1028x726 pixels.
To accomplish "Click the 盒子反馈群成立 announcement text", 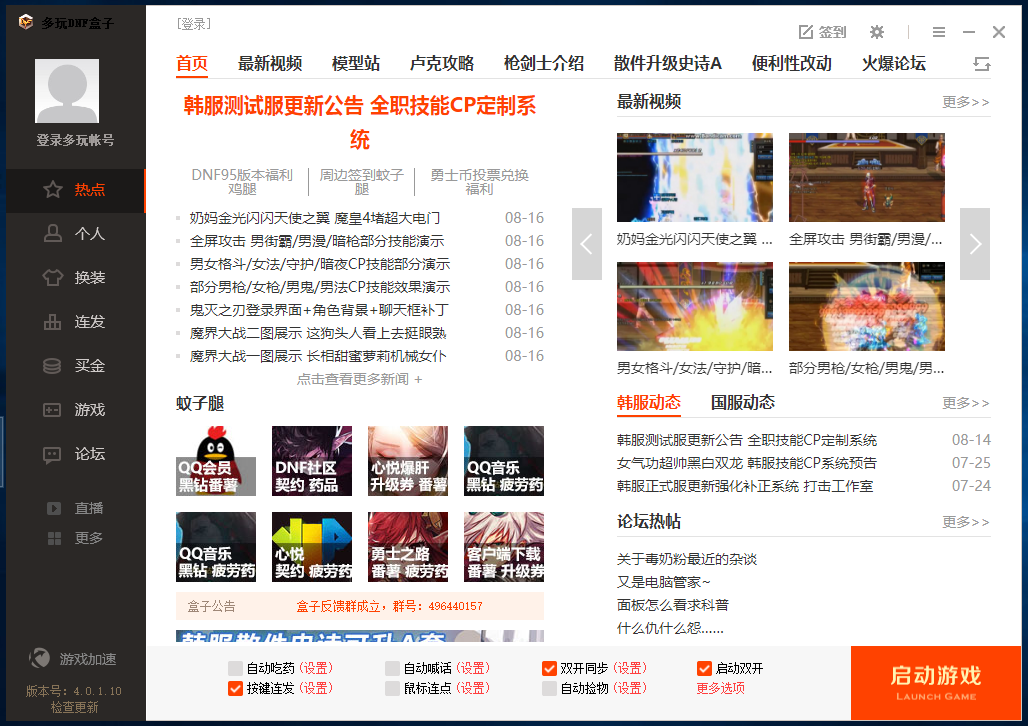I will (x=389, y=607).
